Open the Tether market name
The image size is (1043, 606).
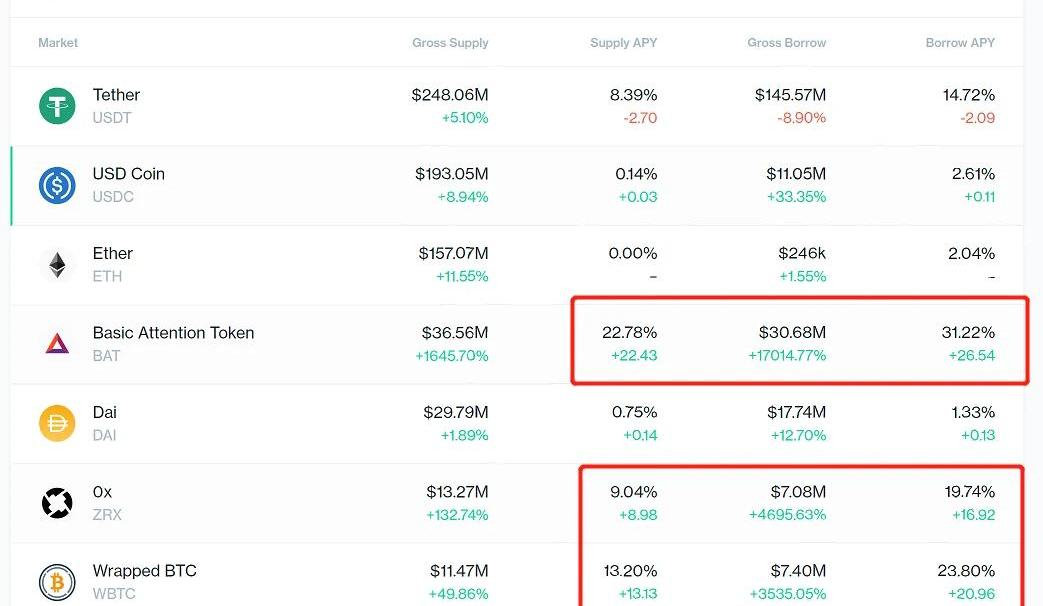coord(116,95)
